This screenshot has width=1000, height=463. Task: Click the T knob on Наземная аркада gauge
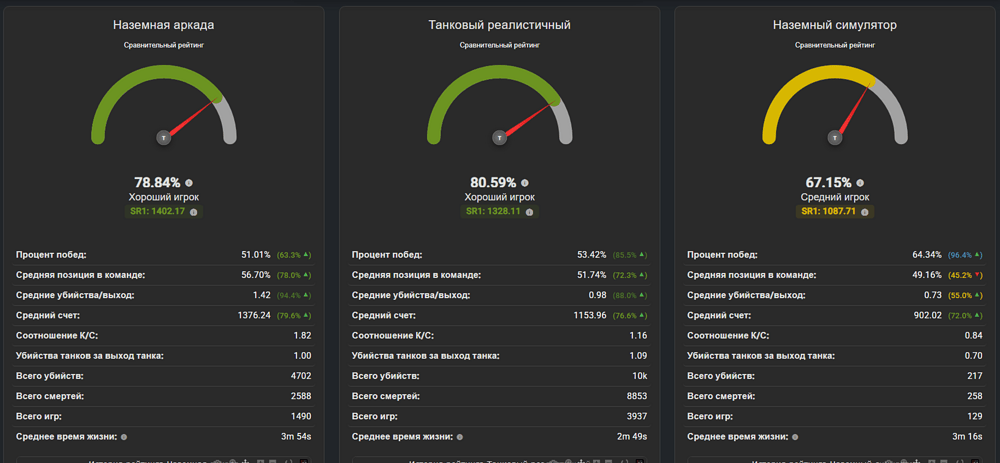tap(164, 137)
